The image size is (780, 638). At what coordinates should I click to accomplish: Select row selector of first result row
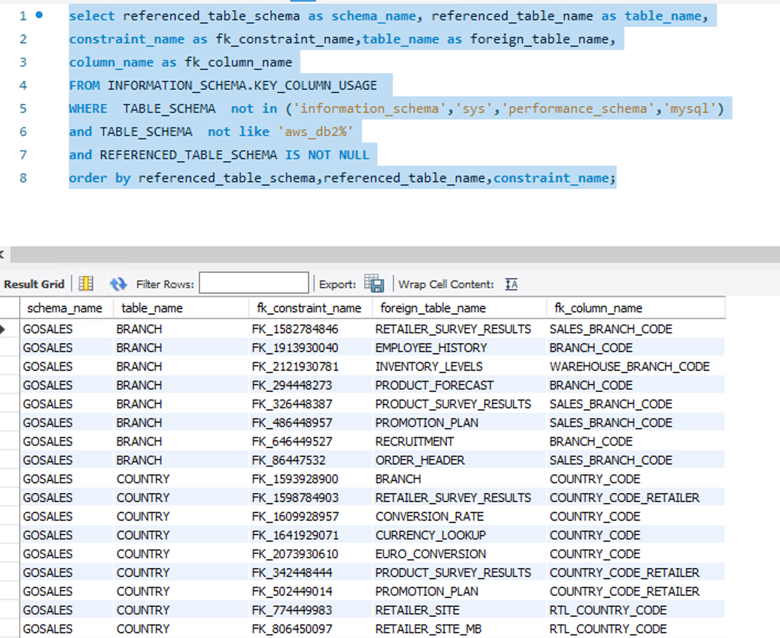(x=9, y=329)
